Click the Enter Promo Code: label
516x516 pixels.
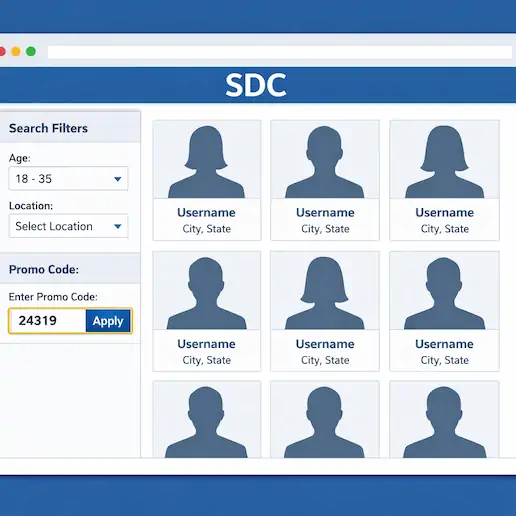tap(53, 297)
